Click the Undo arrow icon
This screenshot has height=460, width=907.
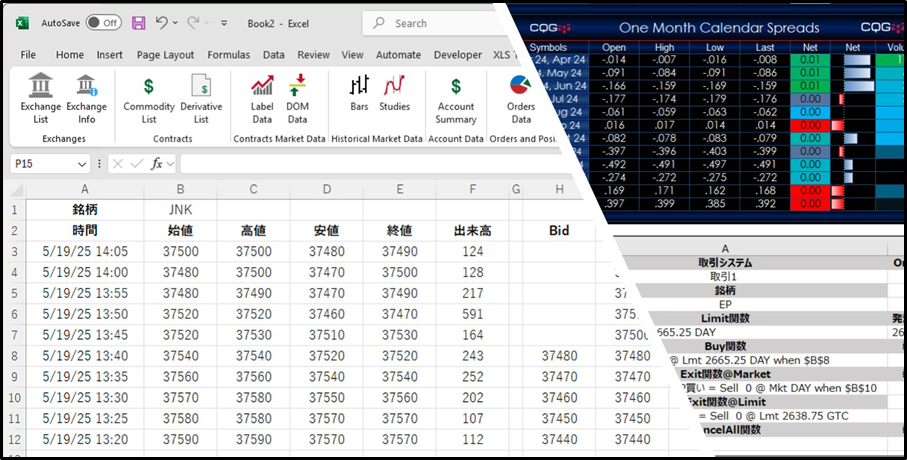click(161, 23)
